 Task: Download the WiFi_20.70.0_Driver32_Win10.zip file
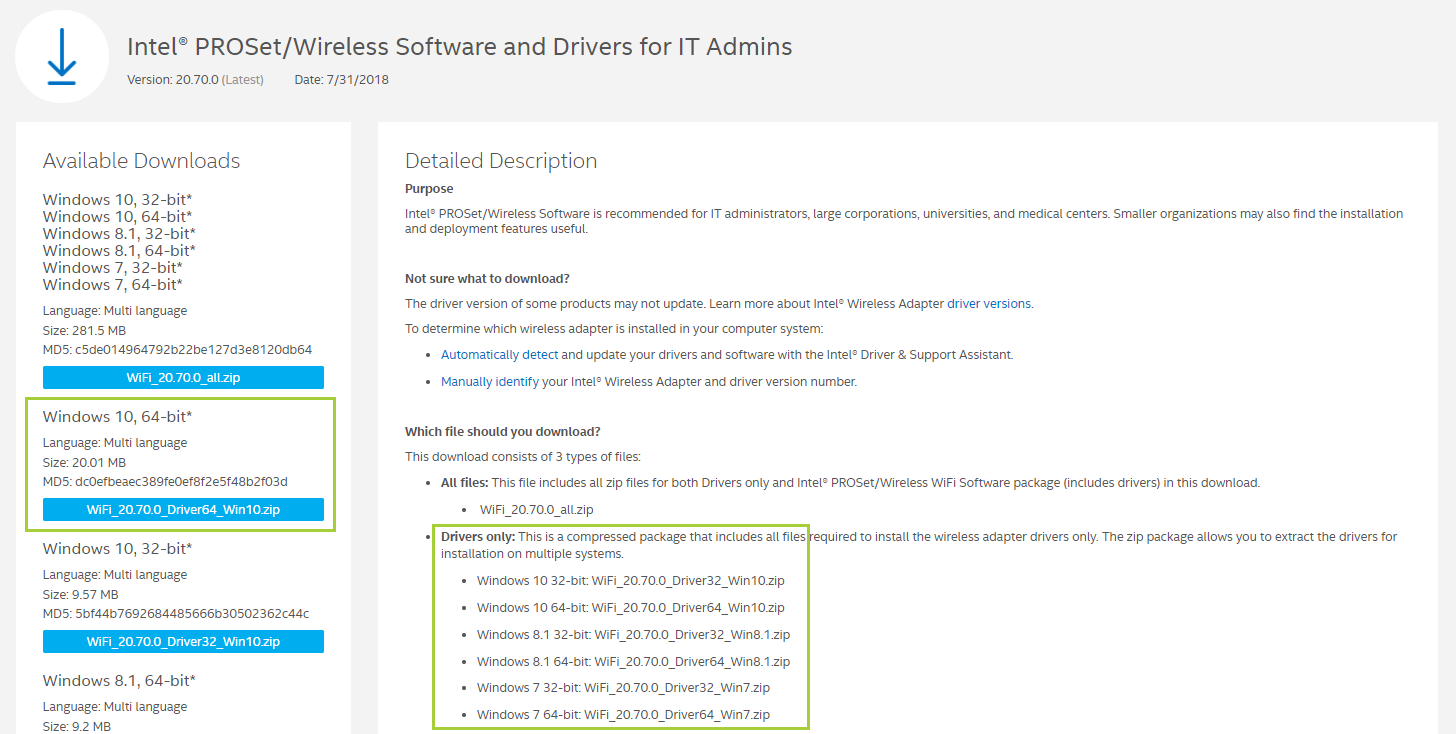(x=183, y=642)
